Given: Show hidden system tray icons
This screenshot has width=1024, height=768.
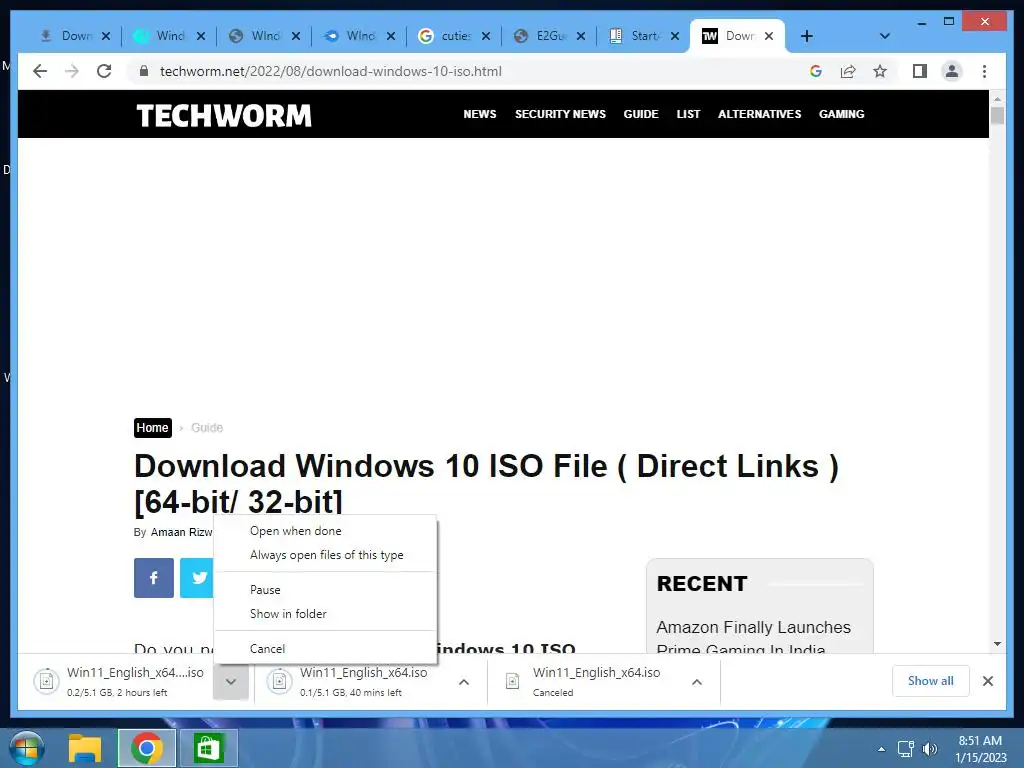Looking at the screenshot, I should [882, 749].
